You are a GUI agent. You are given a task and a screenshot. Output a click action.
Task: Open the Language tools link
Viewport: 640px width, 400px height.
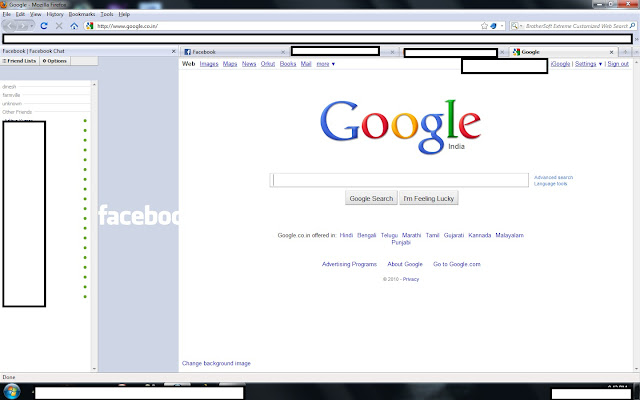(x=550, y=184)
